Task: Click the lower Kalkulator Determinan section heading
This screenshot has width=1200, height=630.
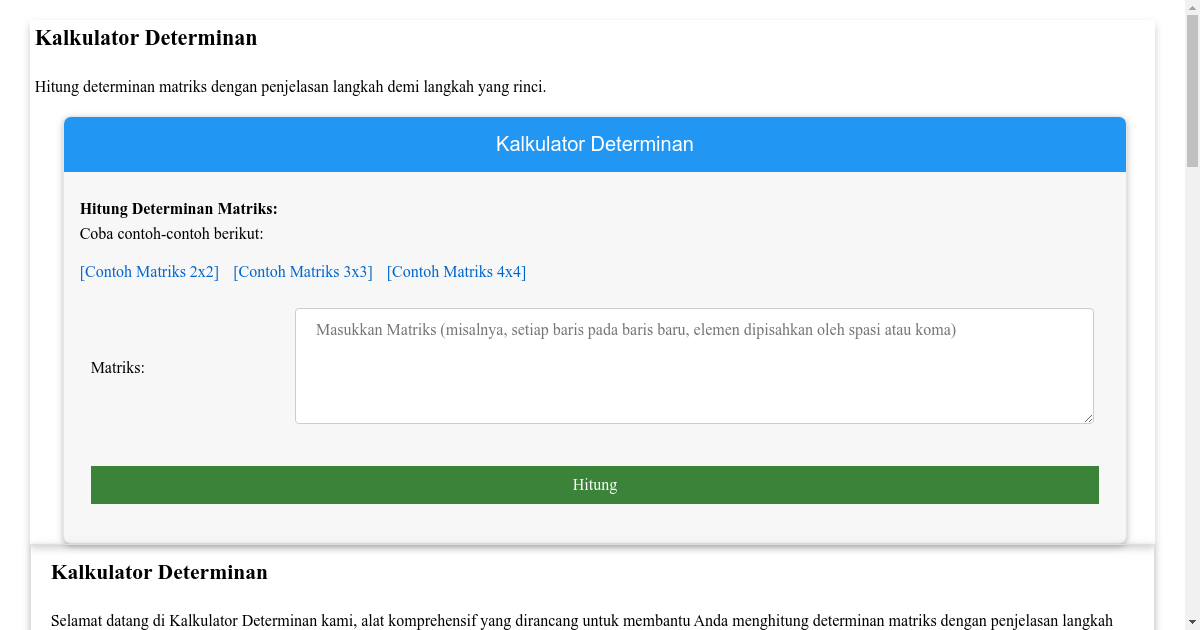Action: (x=160, y=572)
